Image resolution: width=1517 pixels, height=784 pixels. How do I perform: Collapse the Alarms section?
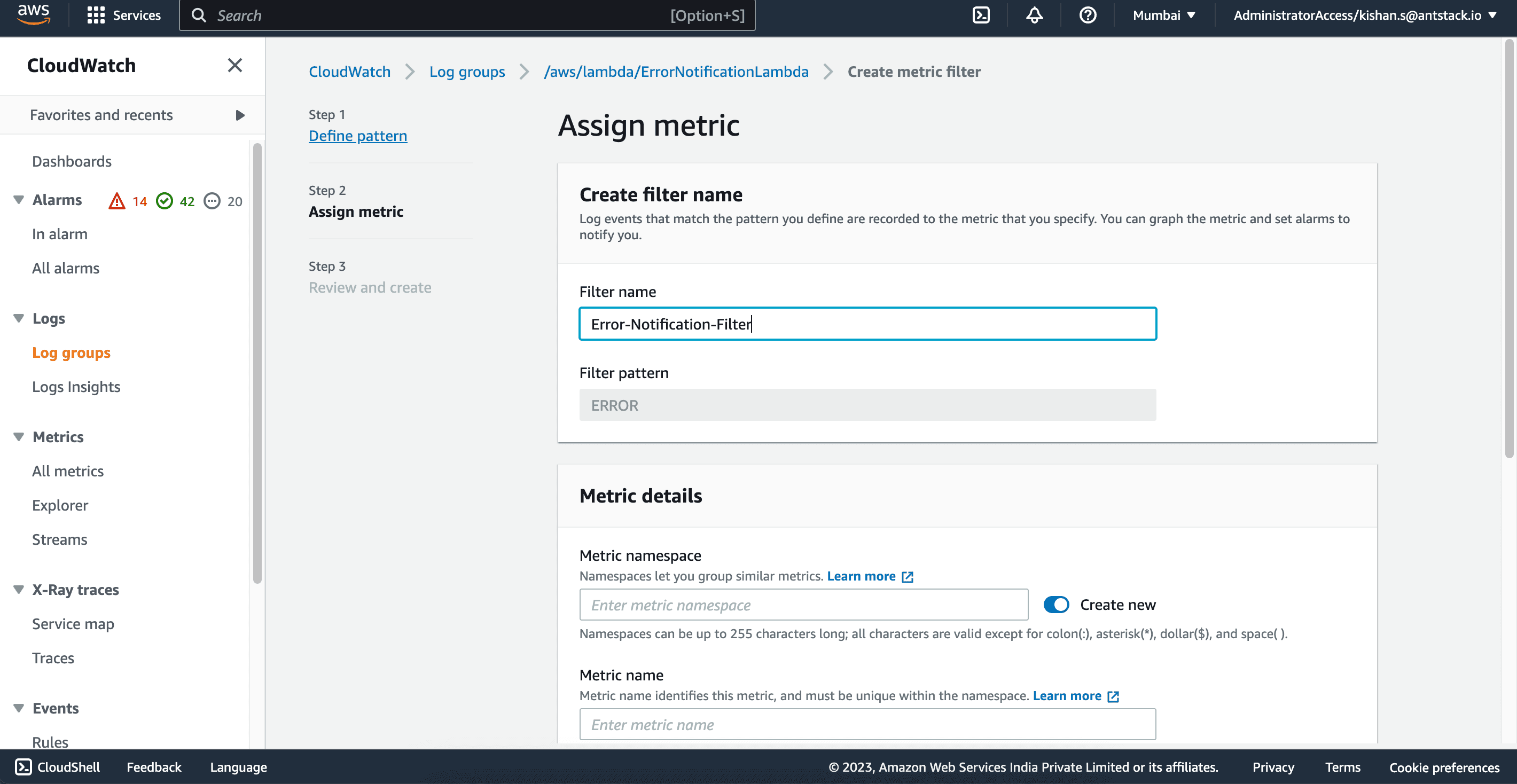click(19, 200)
